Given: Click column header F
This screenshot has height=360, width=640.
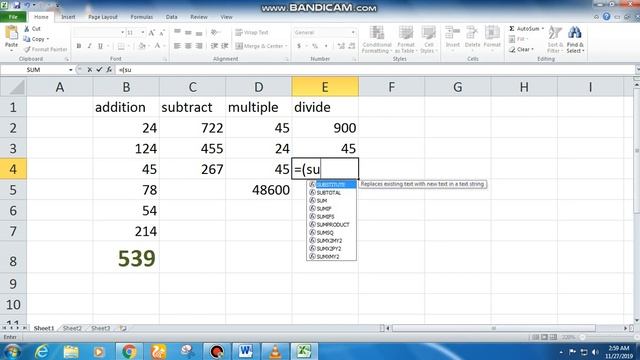Looking at the screenshot, I should click(x=391, y=87).
